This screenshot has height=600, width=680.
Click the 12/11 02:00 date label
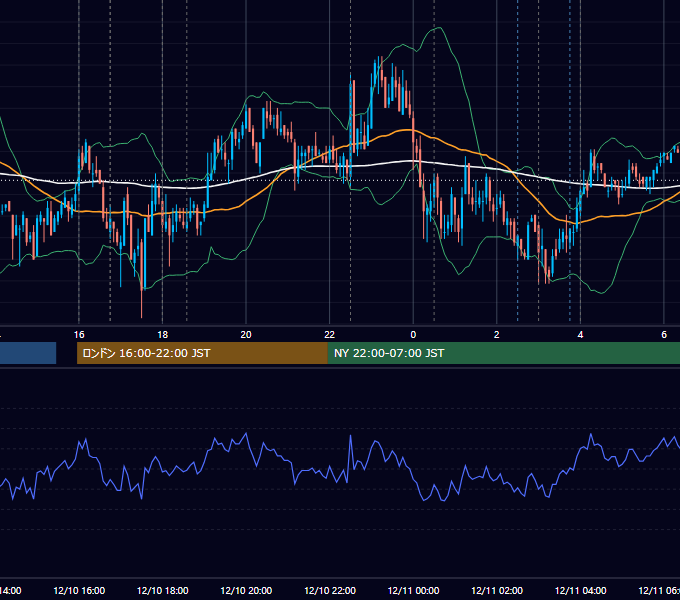[497, 590]
